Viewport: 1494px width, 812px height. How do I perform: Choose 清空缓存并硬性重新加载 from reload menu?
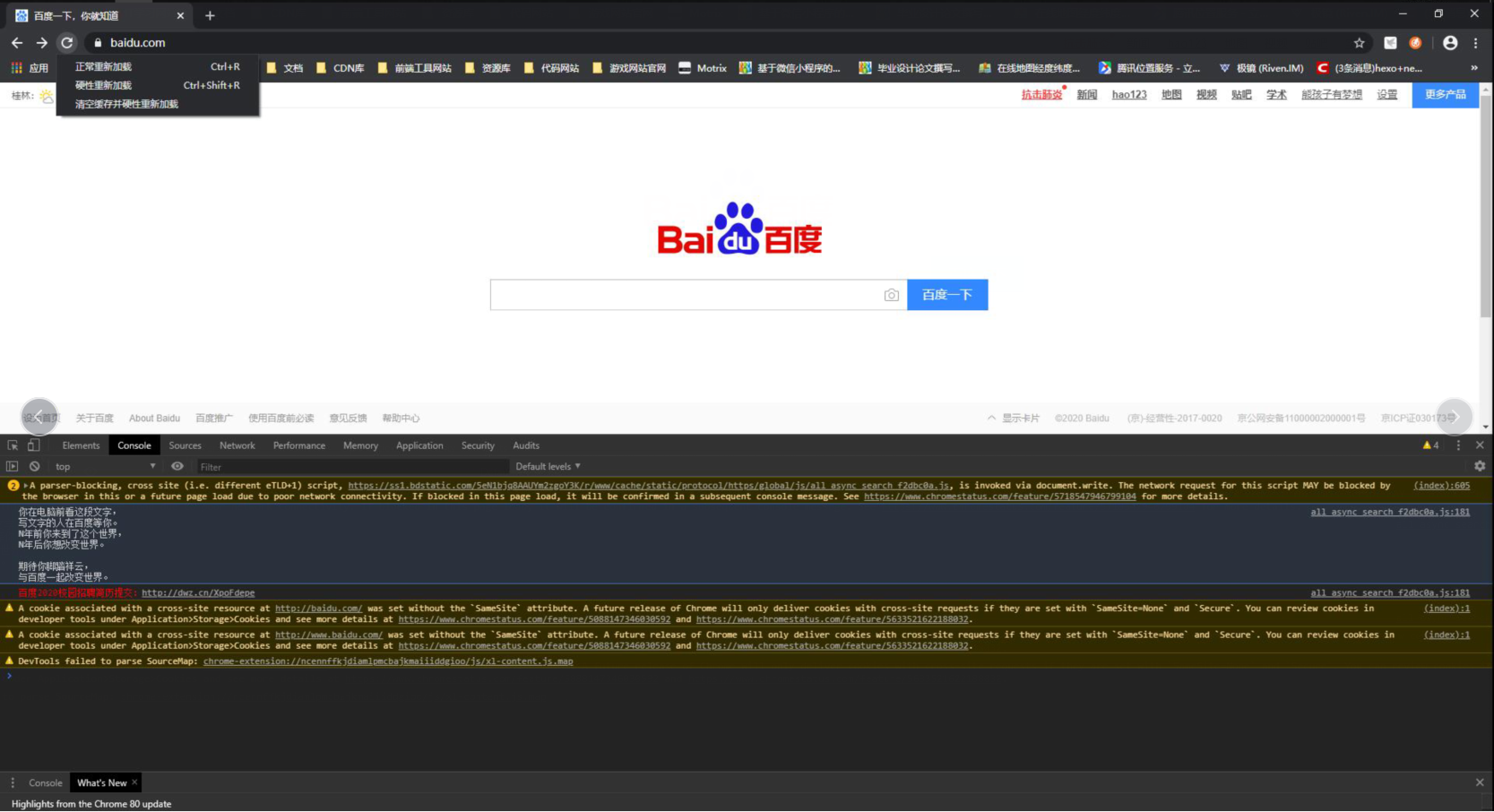(x=157, y=104)
